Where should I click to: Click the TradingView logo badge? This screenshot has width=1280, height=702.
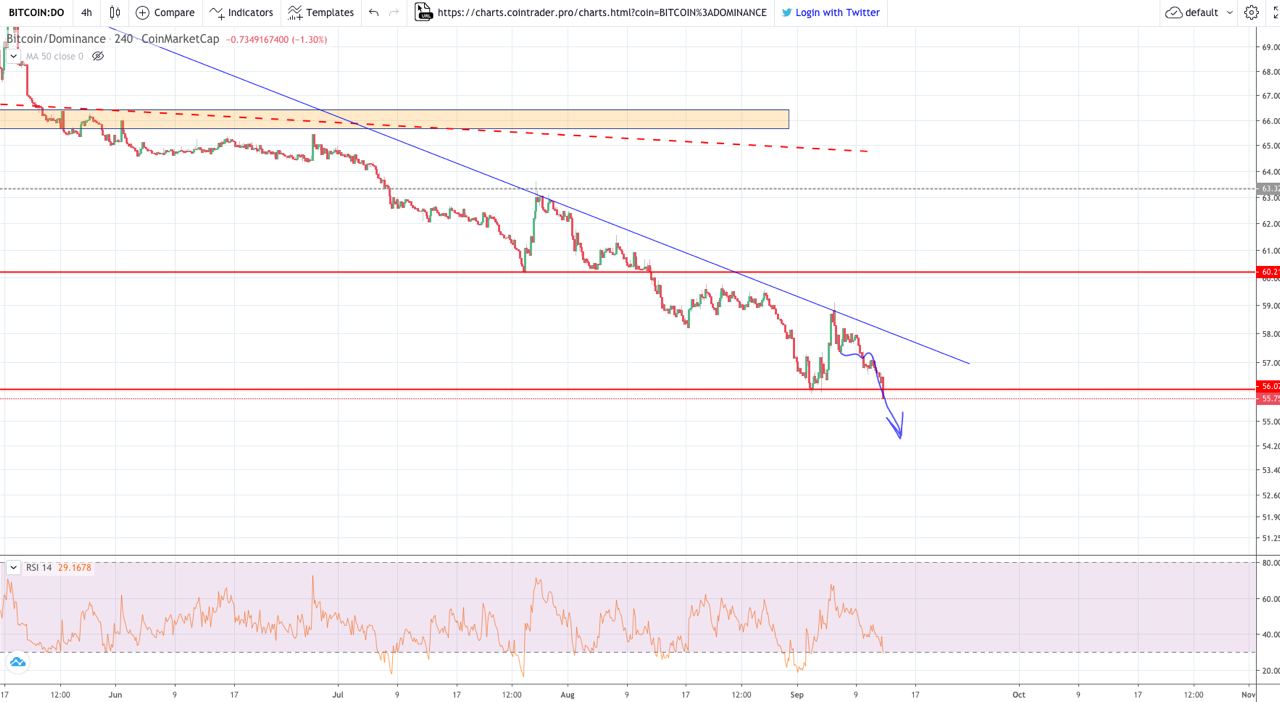point(17,662)
